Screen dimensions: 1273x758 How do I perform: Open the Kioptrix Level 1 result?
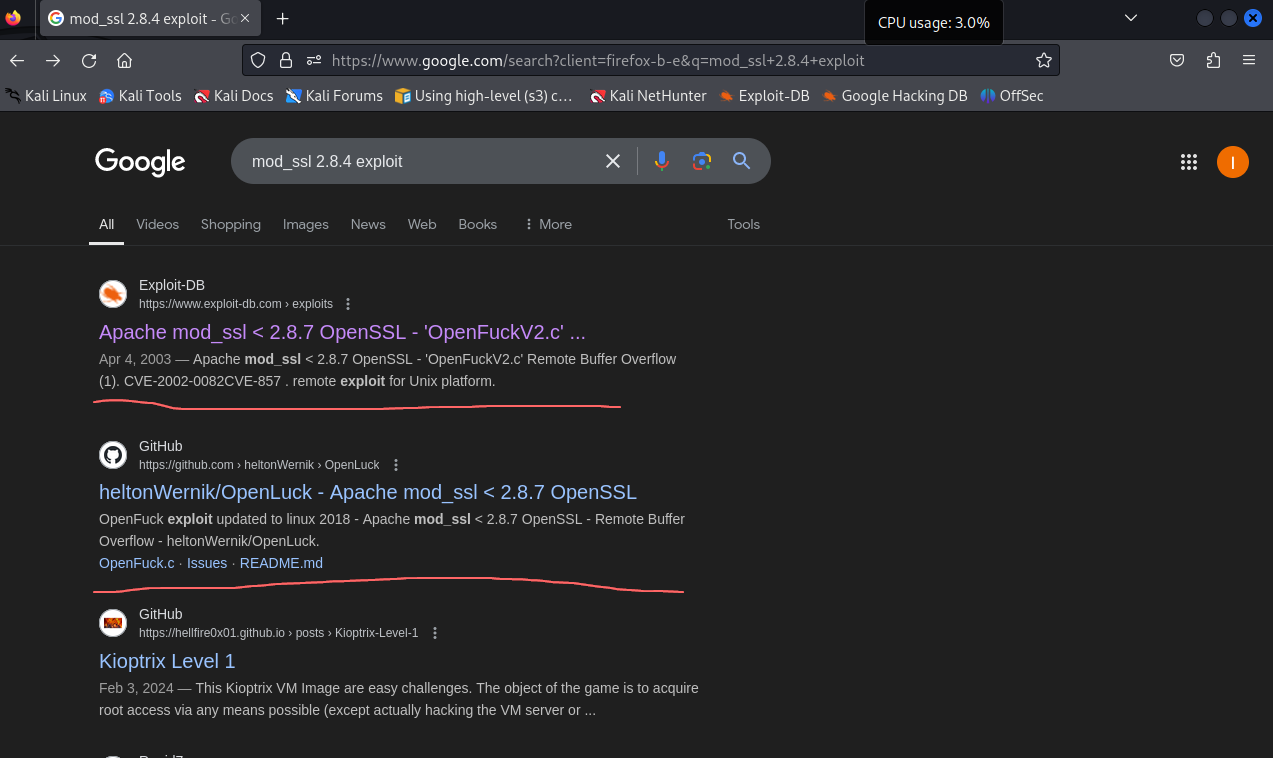click(167, 661)
